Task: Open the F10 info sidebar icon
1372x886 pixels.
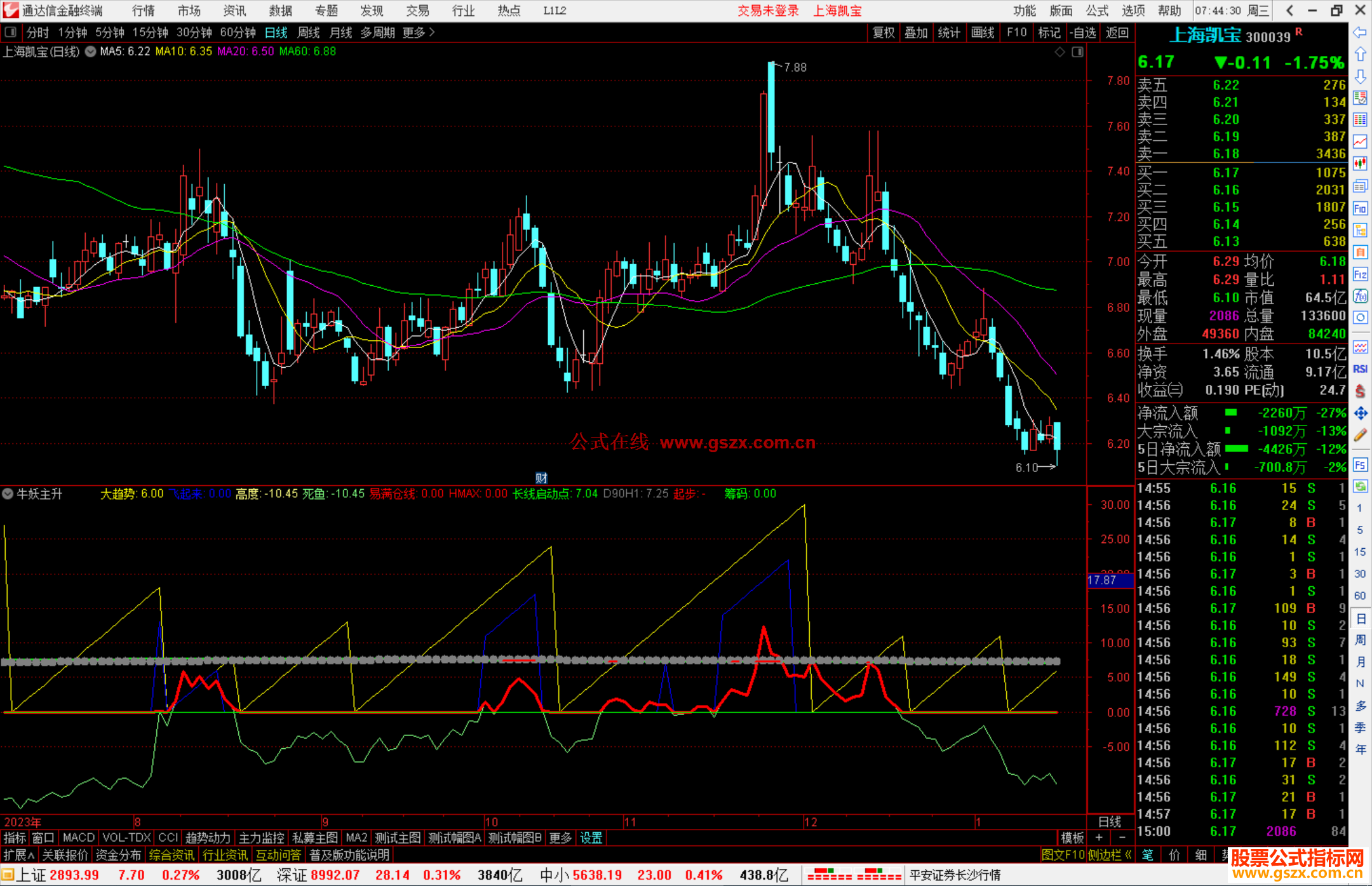Action: point(1360,208)
